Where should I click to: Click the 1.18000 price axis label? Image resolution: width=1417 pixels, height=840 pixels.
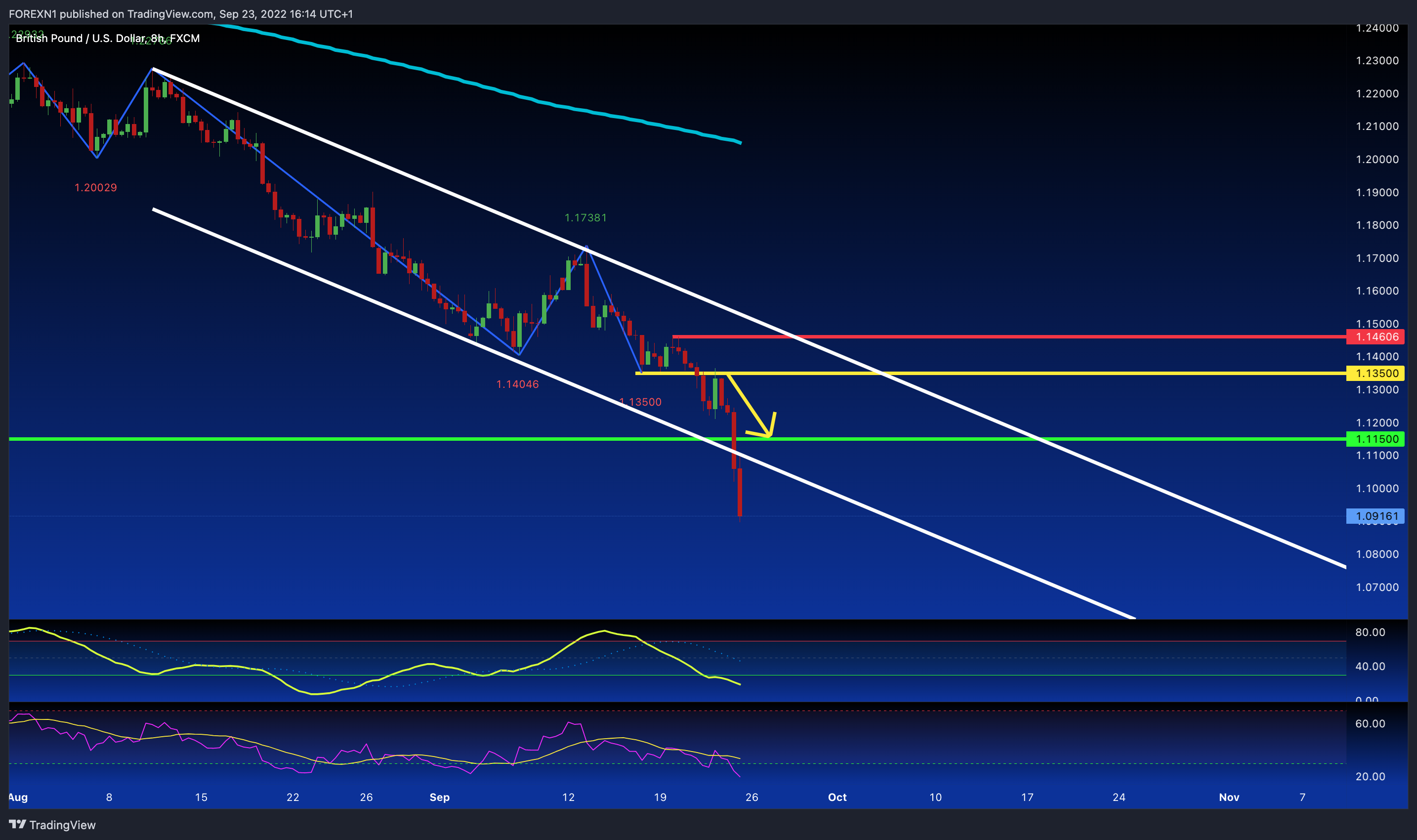click(1377, 225)
